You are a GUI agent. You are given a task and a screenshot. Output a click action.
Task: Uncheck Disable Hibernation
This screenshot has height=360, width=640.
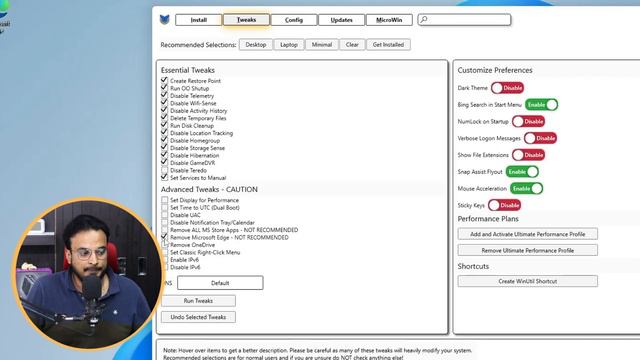[x=164, y=155]
